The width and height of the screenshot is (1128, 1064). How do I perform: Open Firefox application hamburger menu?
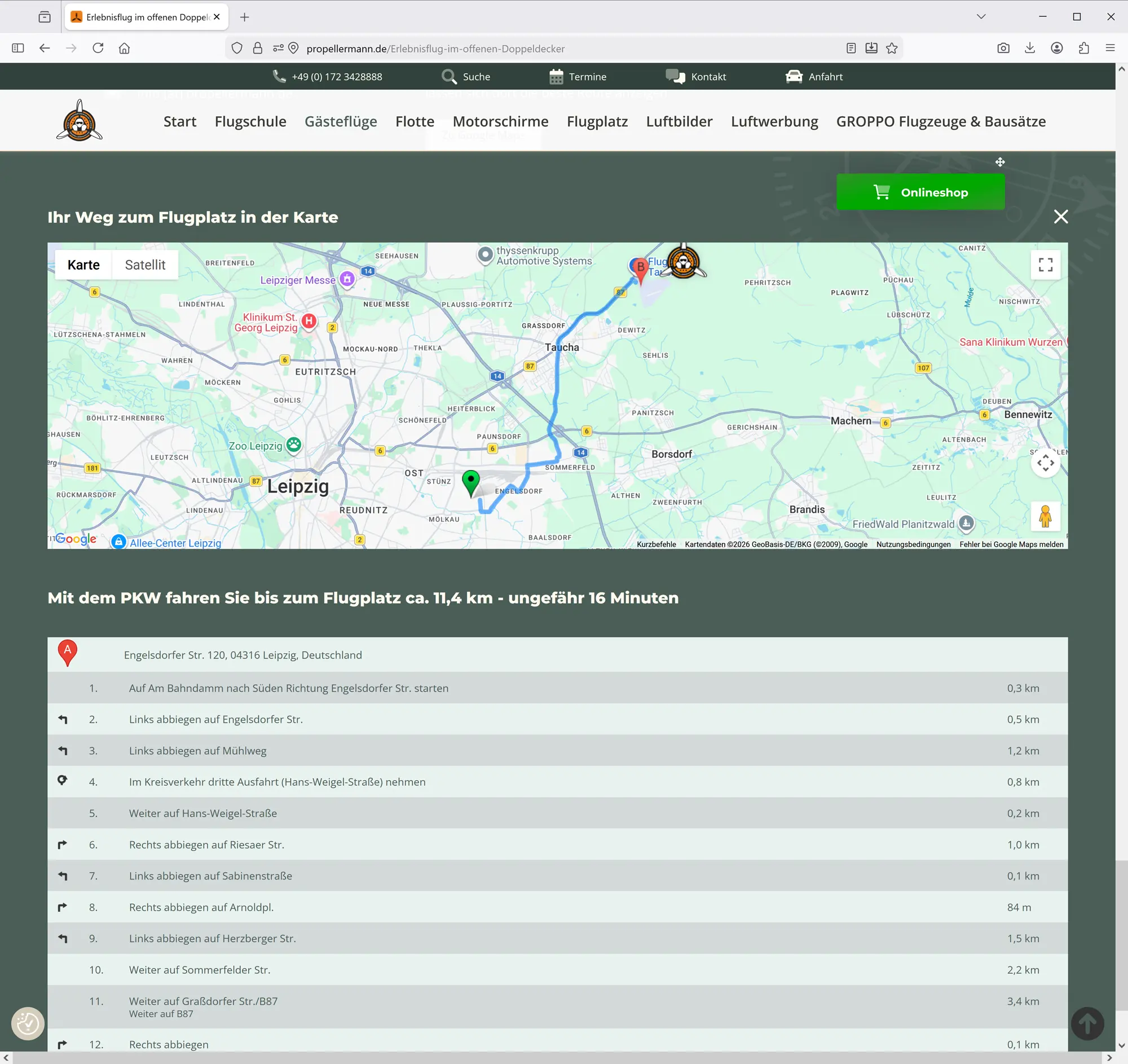tap(1110, 48)
